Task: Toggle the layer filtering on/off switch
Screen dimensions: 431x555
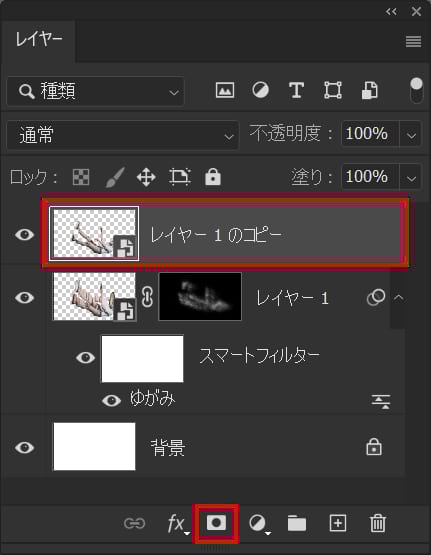Action: pos(416,90)
